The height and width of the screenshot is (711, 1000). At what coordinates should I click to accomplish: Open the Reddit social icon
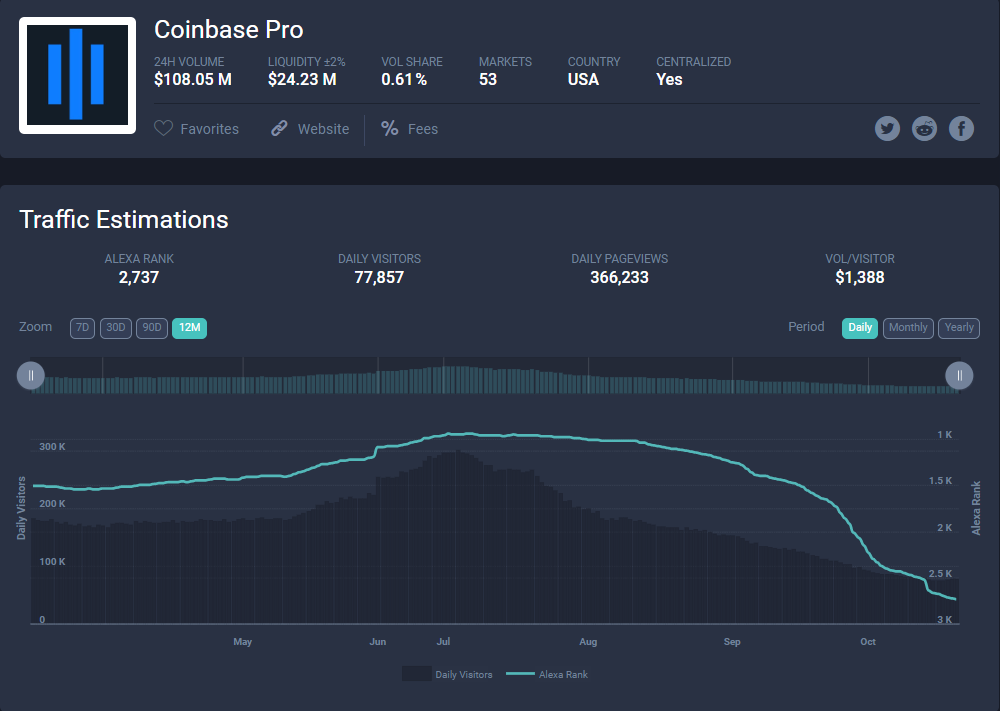click(x=924, y=128)
